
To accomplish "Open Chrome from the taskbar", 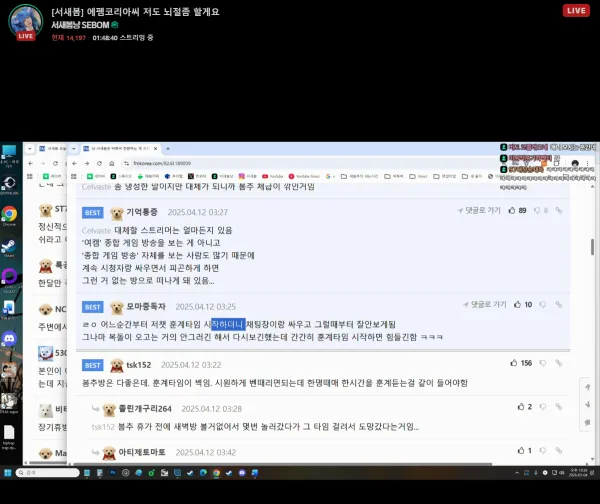I will pyautogui.click(x=216, y=473).
